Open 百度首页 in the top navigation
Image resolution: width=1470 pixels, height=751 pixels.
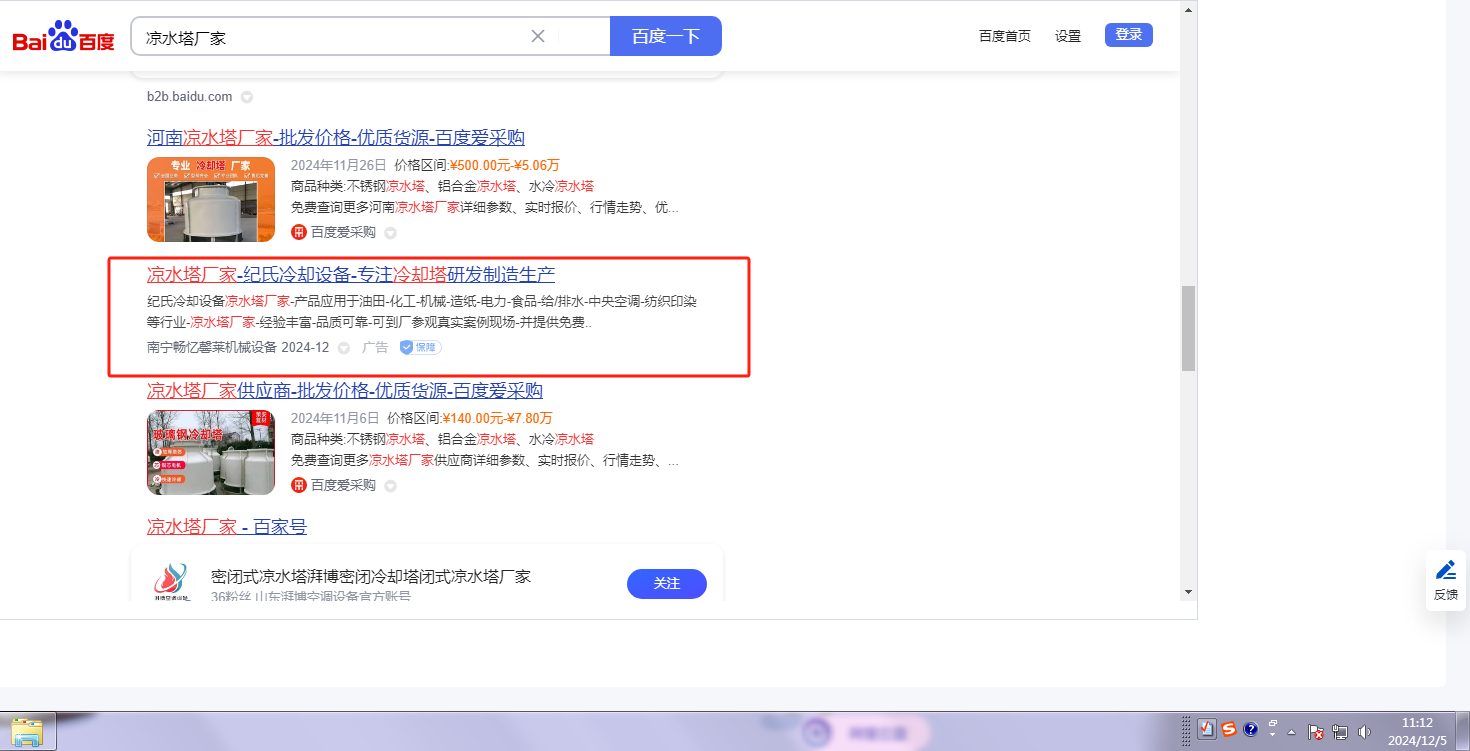tap(1004, 36)
